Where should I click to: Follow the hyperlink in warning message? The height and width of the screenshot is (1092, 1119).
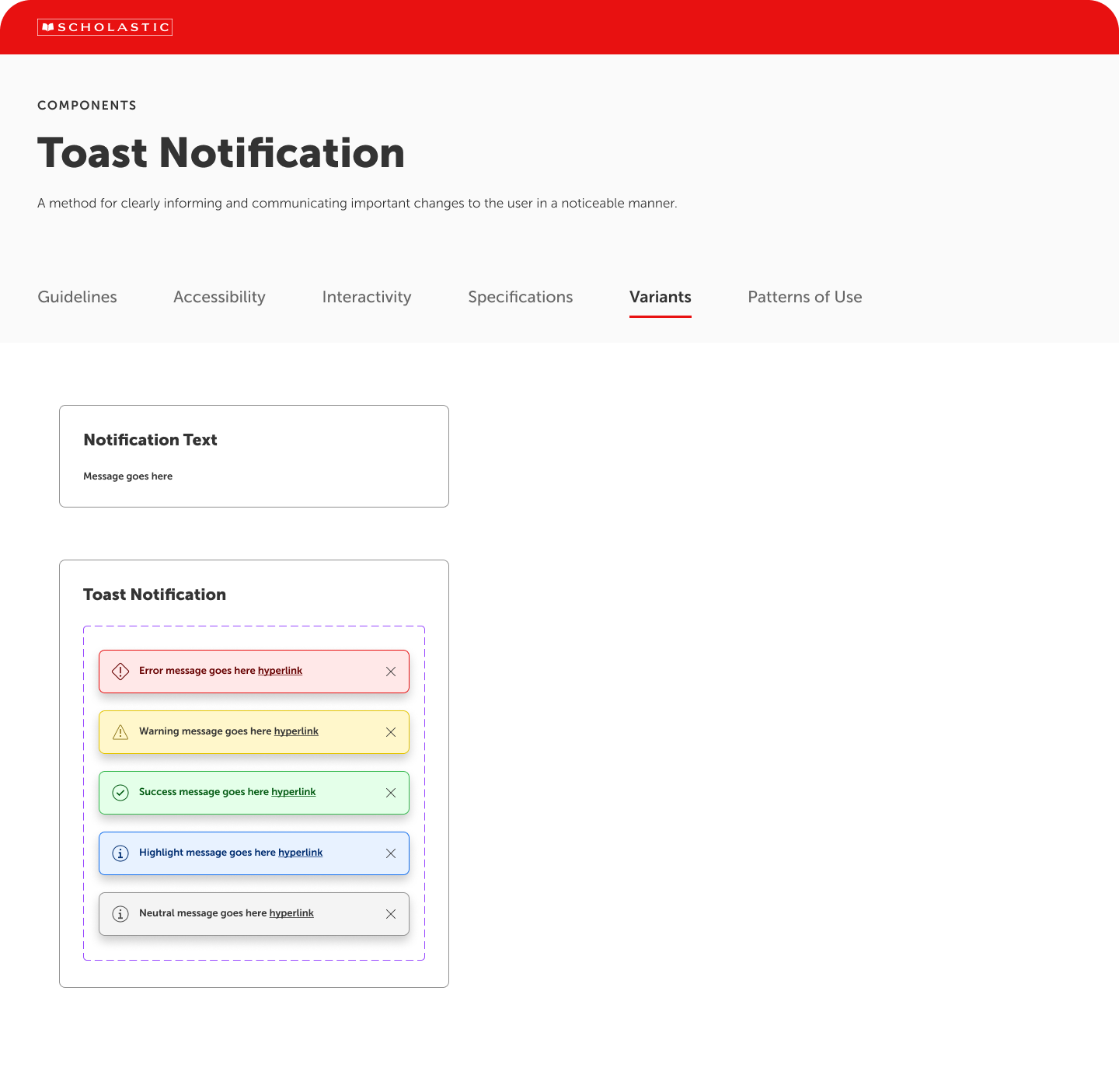[296, 731]
